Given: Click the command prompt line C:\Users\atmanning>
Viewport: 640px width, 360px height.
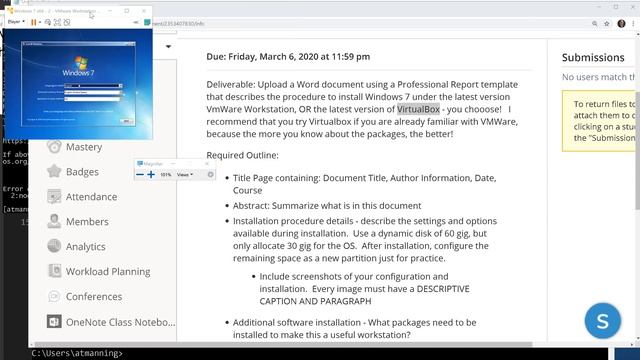Looking at the screenshot, I should [x=77, y=353].
